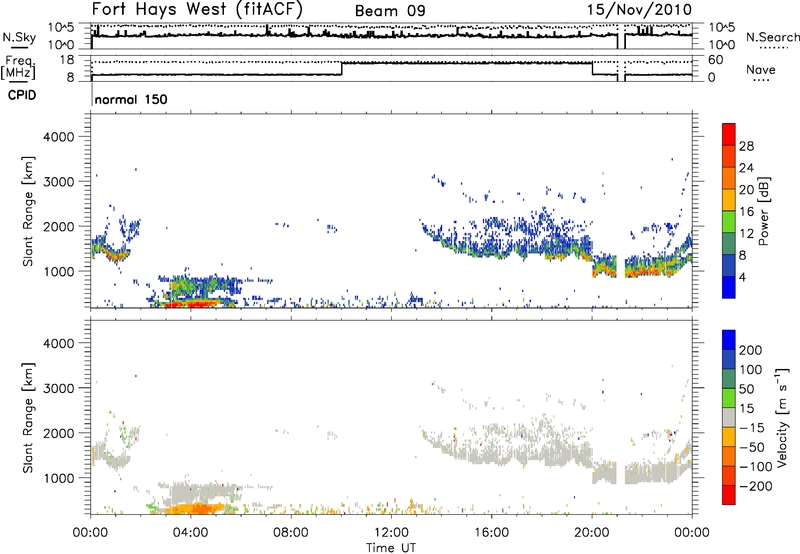Screen dimensions: 800x554
Task: Click the '16:00' time tick label
Action: (491, 533)
